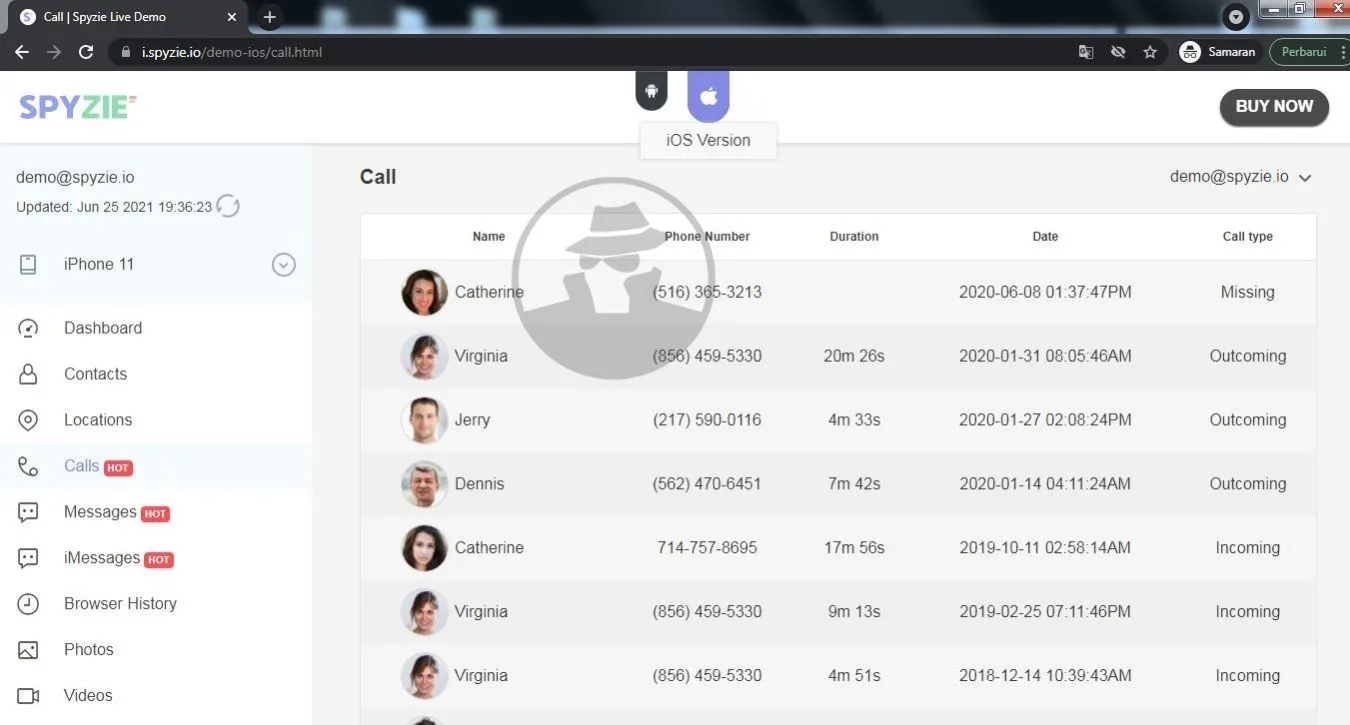Open the Browser History menu item
1350x725 pixels.
click(120, 604)
